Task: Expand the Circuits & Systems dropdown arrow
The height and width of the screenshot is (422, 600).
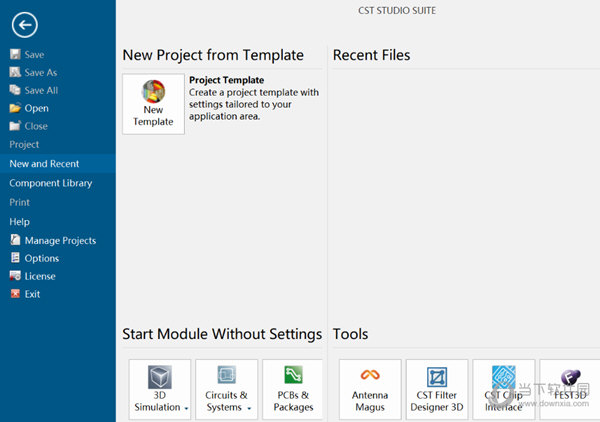Action: pyautogui.click(x=249, y=409)
